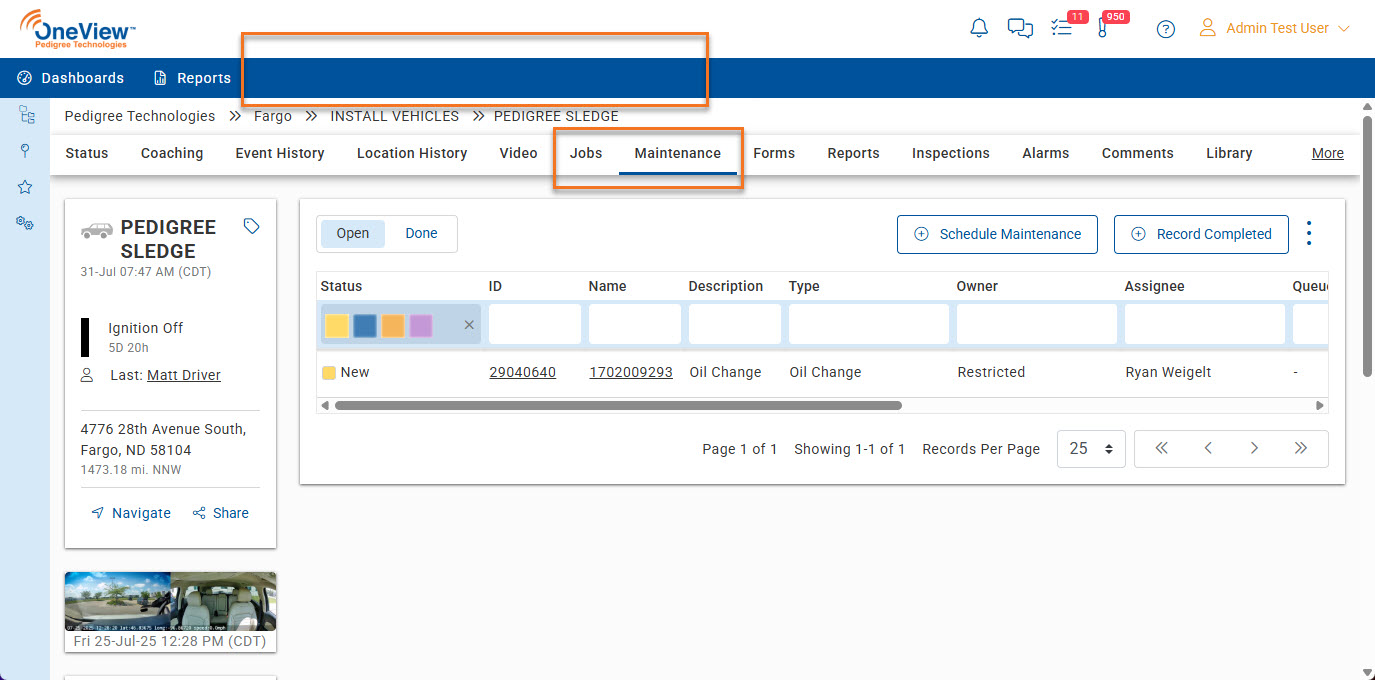
Task: Expand the Admin Test User dropdown arrow
Action: (1344, 29)
